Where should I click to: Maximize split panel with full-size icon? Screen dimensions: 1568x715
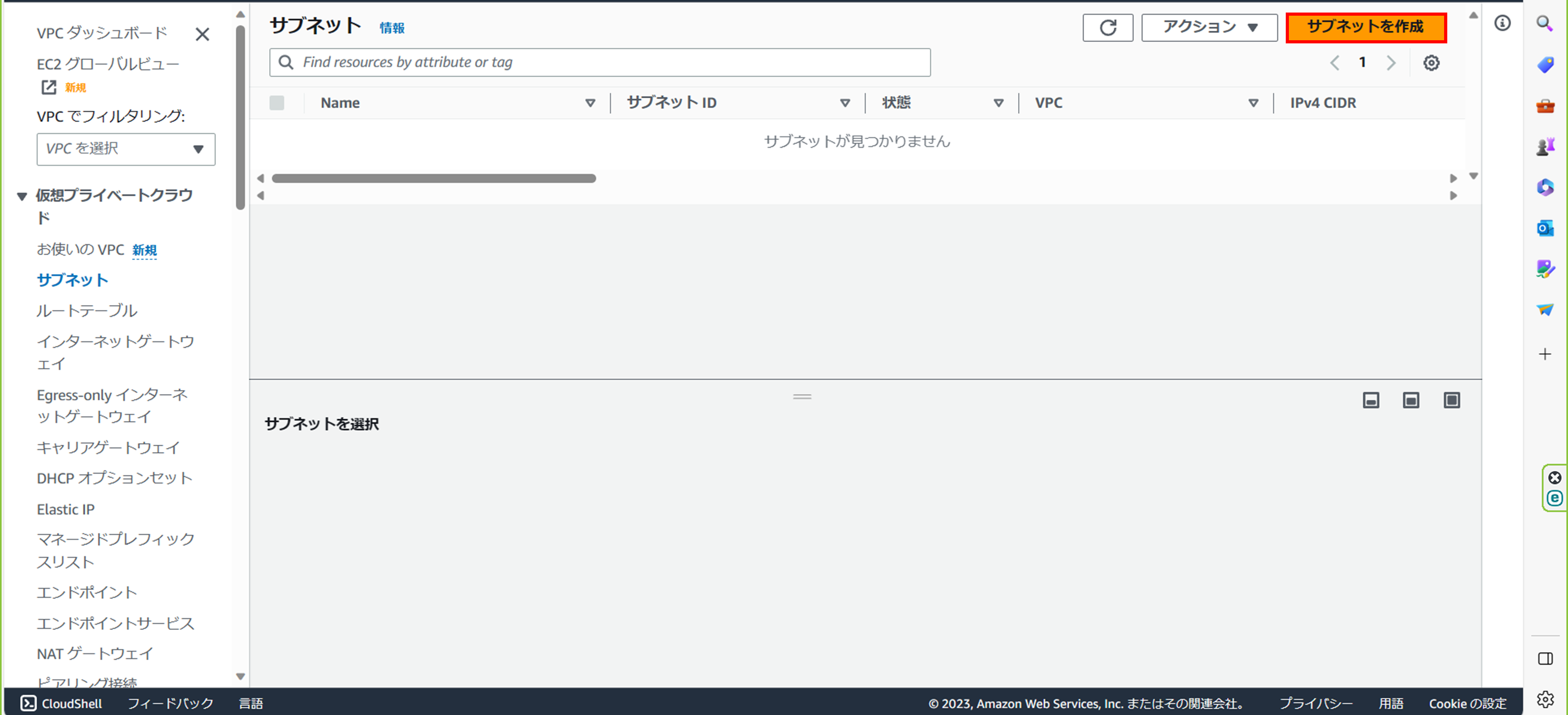(1452, 400)
